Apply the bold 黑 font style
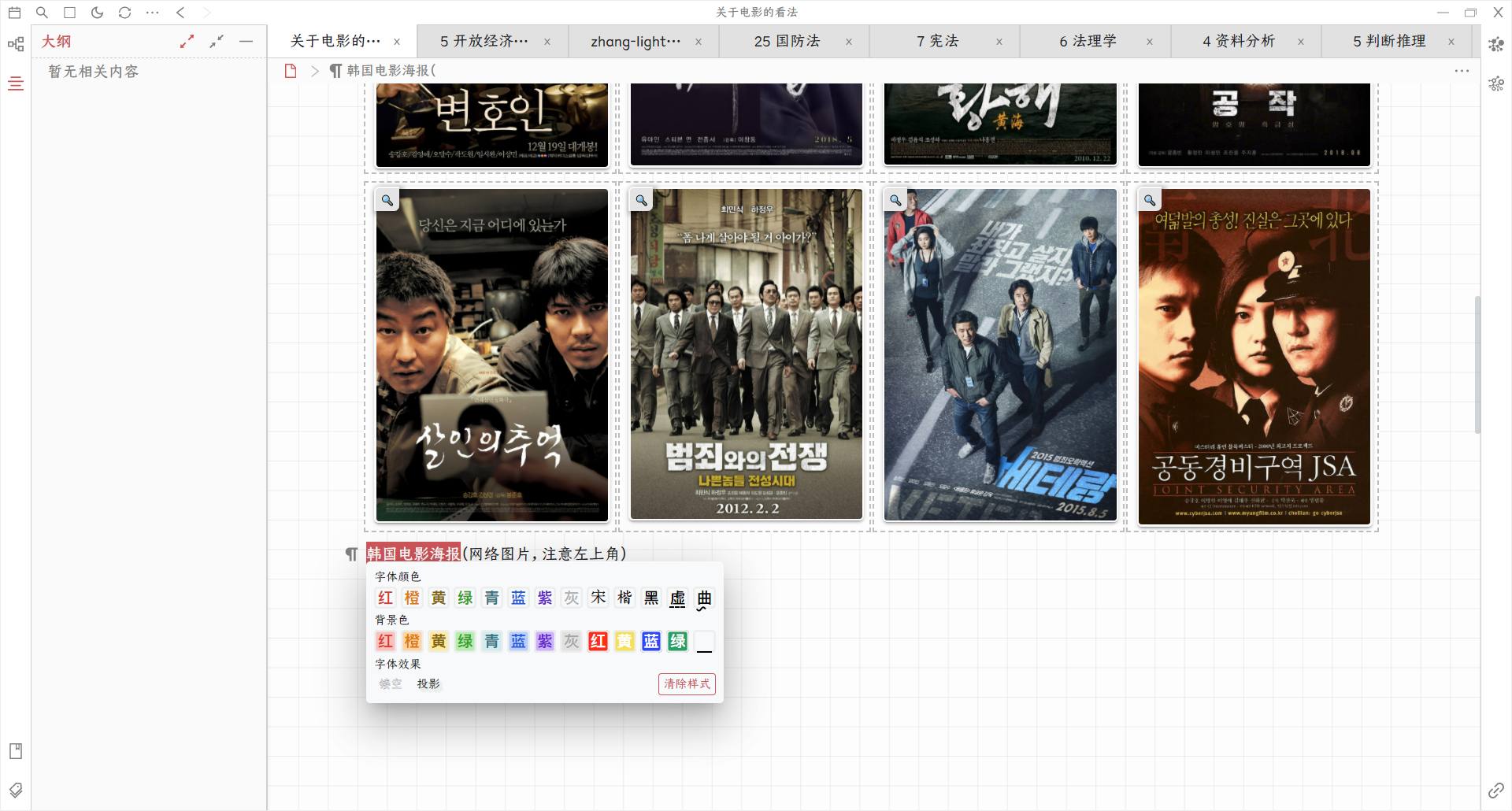This screenshot has height=811, width=1512. click(x=651, y=598)
